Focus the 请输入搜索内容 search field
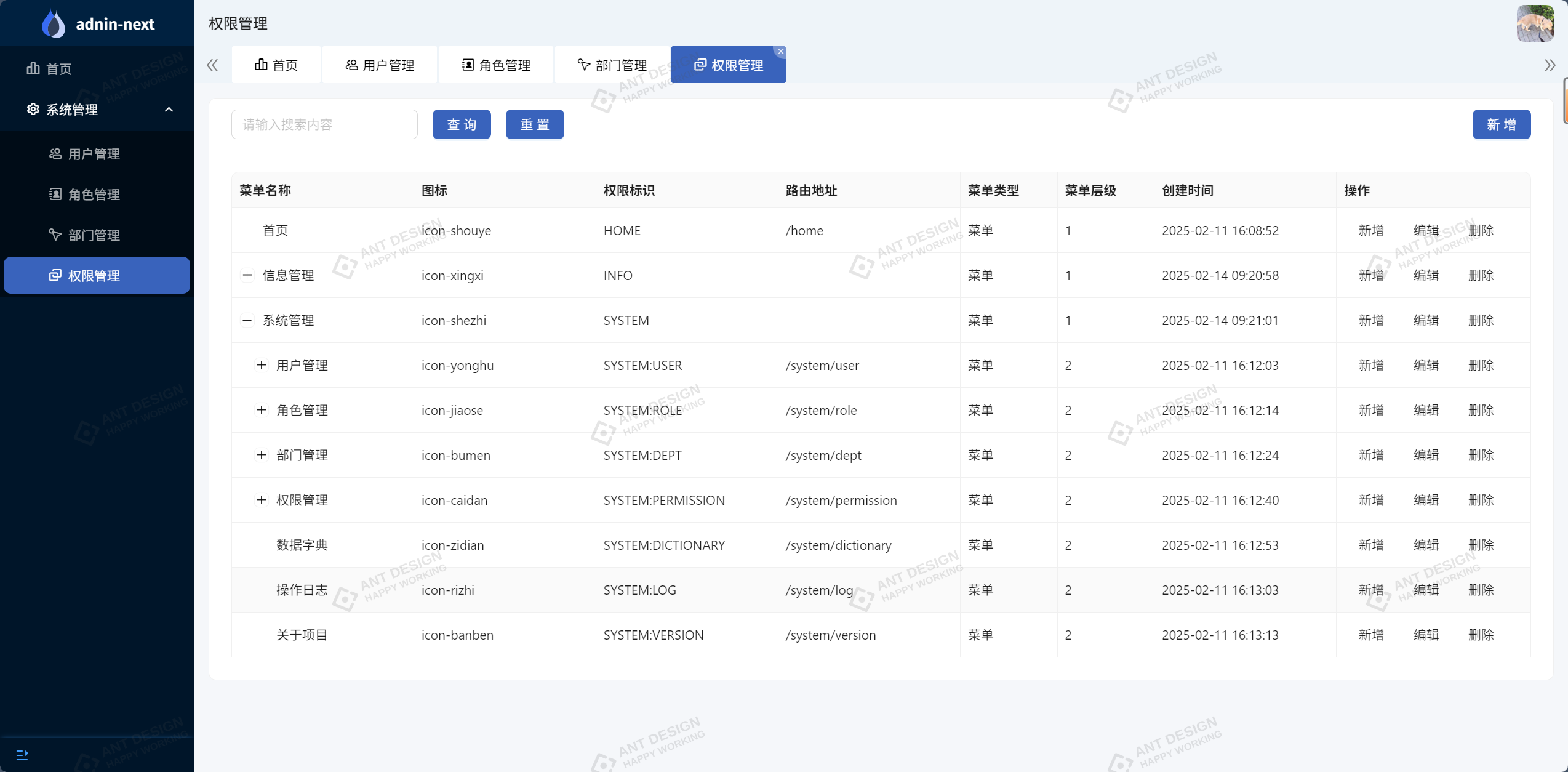 324,124
